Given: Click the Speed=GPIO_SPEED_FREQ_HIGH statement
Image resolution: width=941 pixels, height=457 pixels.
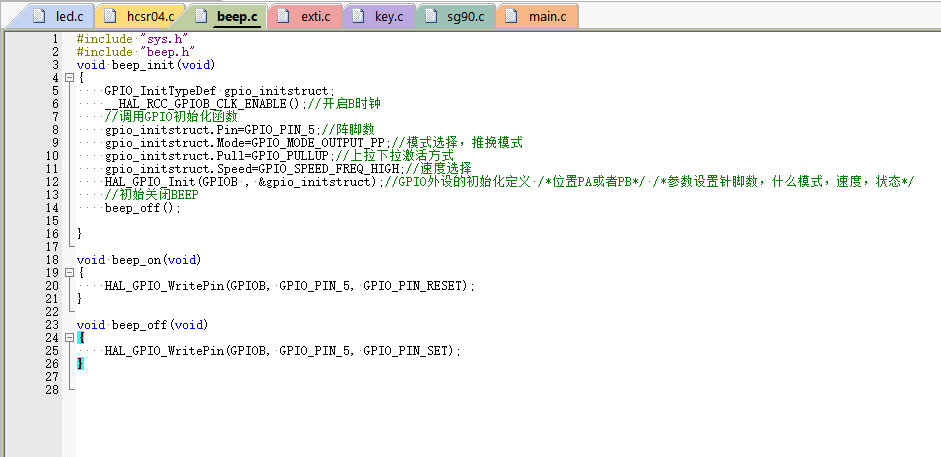Looking at the screenshot, I should pyautogui.click(x=253, y=169).
